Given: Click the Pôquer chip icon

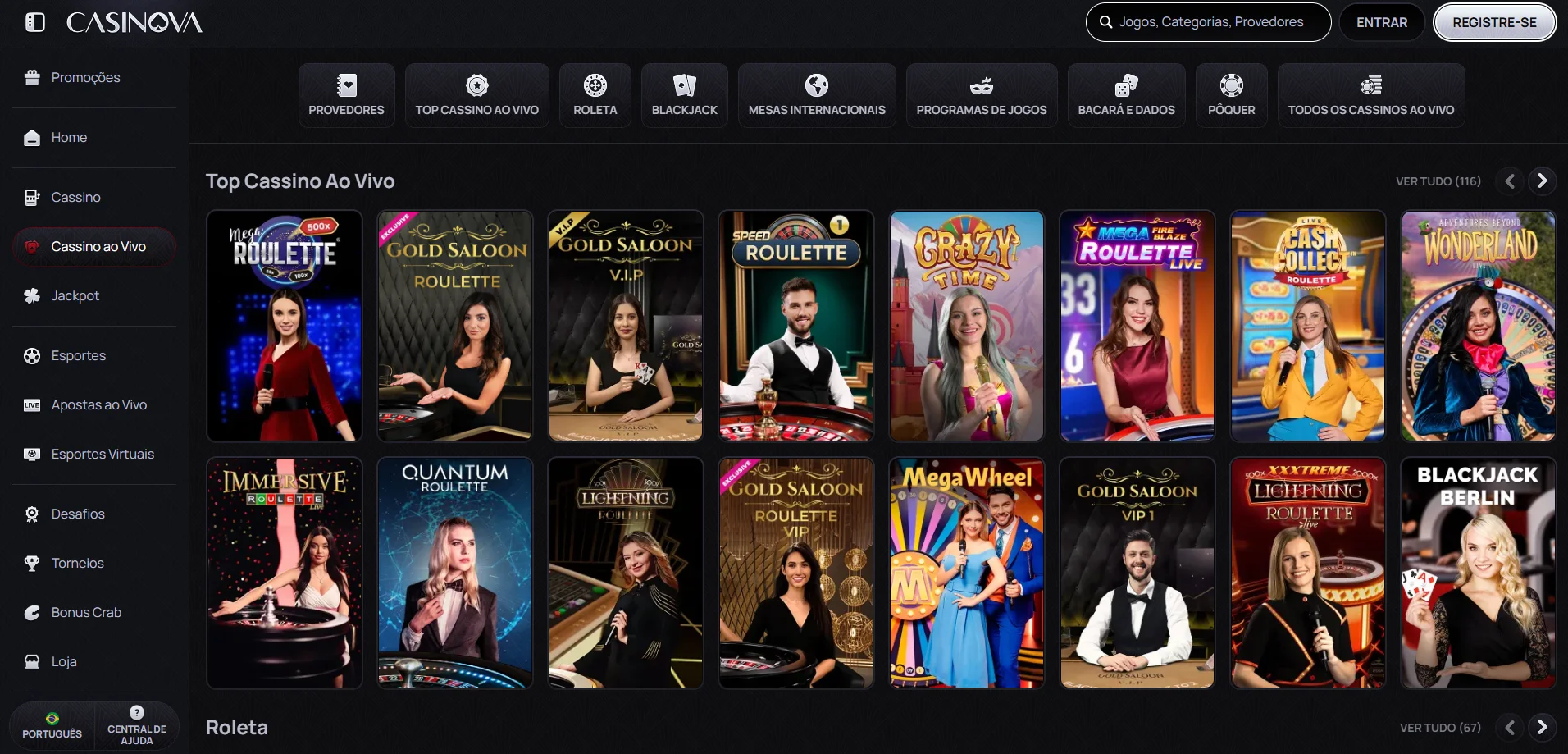Looking at the screenshot, I should (x=1232, y=85).
